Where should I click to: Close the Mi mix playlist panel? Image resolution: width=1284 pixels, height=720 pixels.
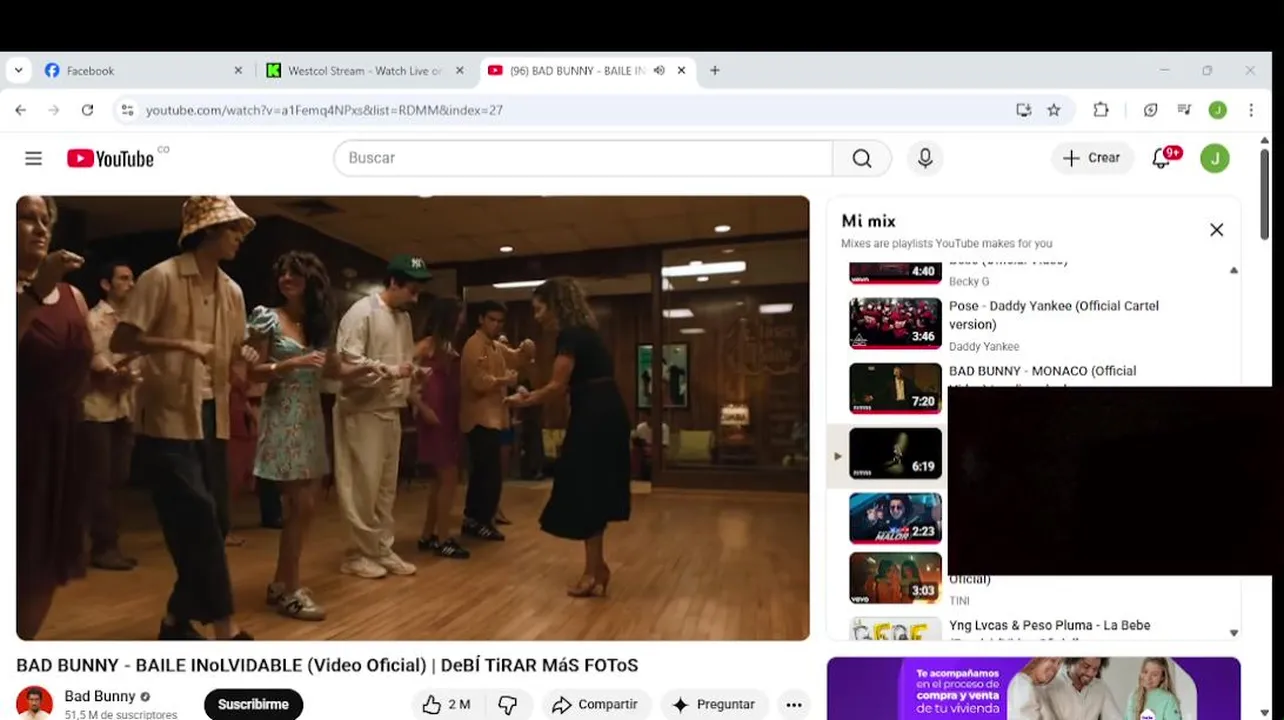coord(1216,230)
